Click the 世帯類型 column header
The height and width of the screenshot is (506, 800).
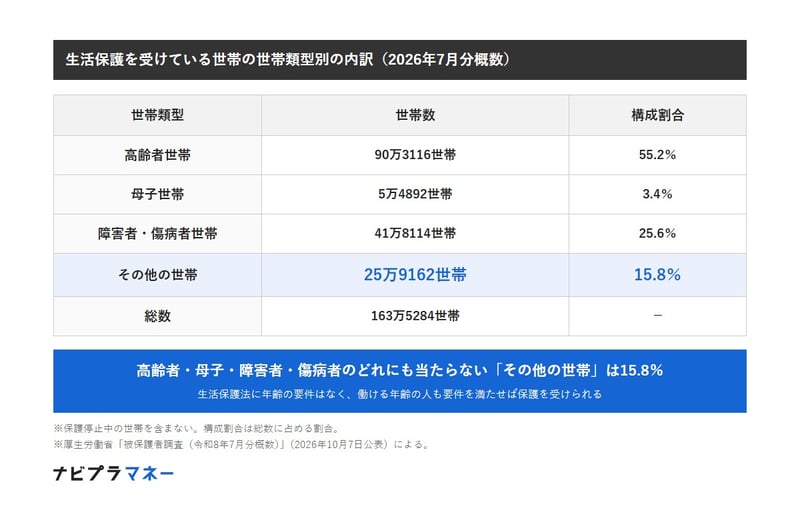(158, 115)
